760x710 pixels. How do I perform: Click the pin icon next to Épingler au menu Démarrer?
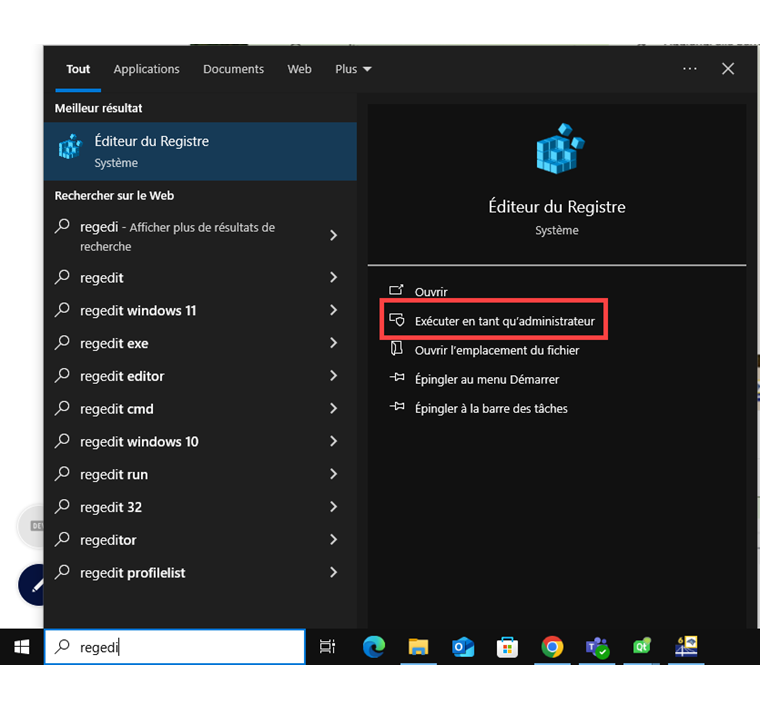pos(397,377)
